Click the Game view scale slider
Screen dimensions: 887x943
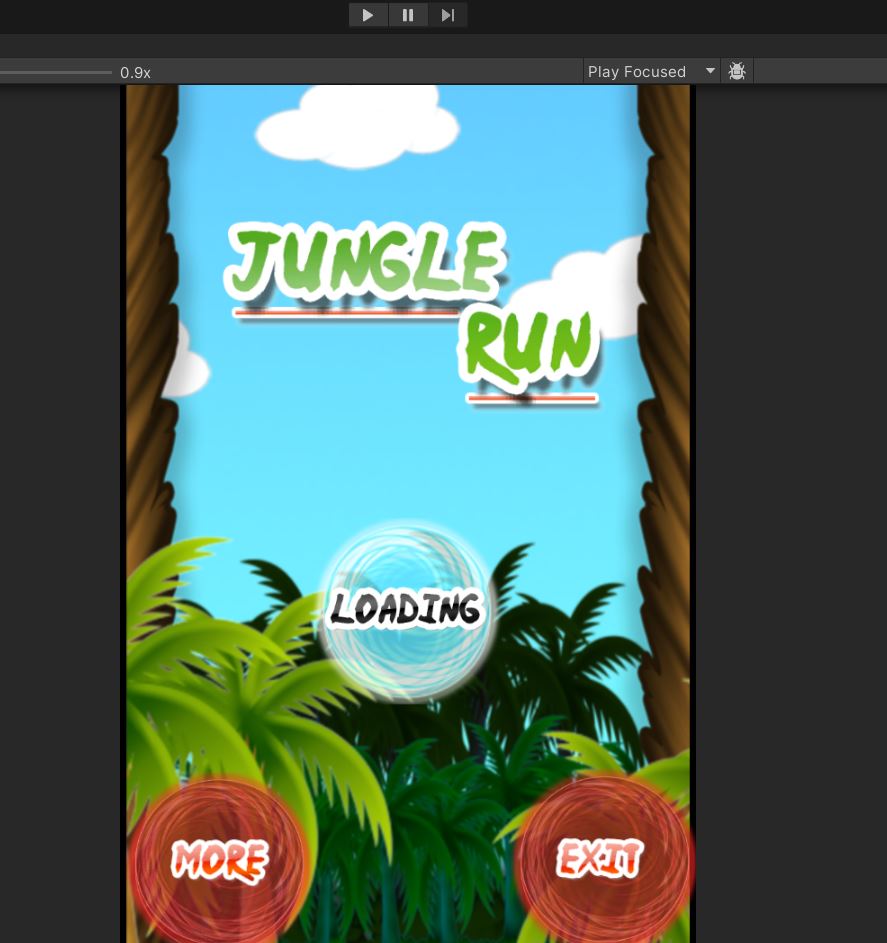(56, 72)
